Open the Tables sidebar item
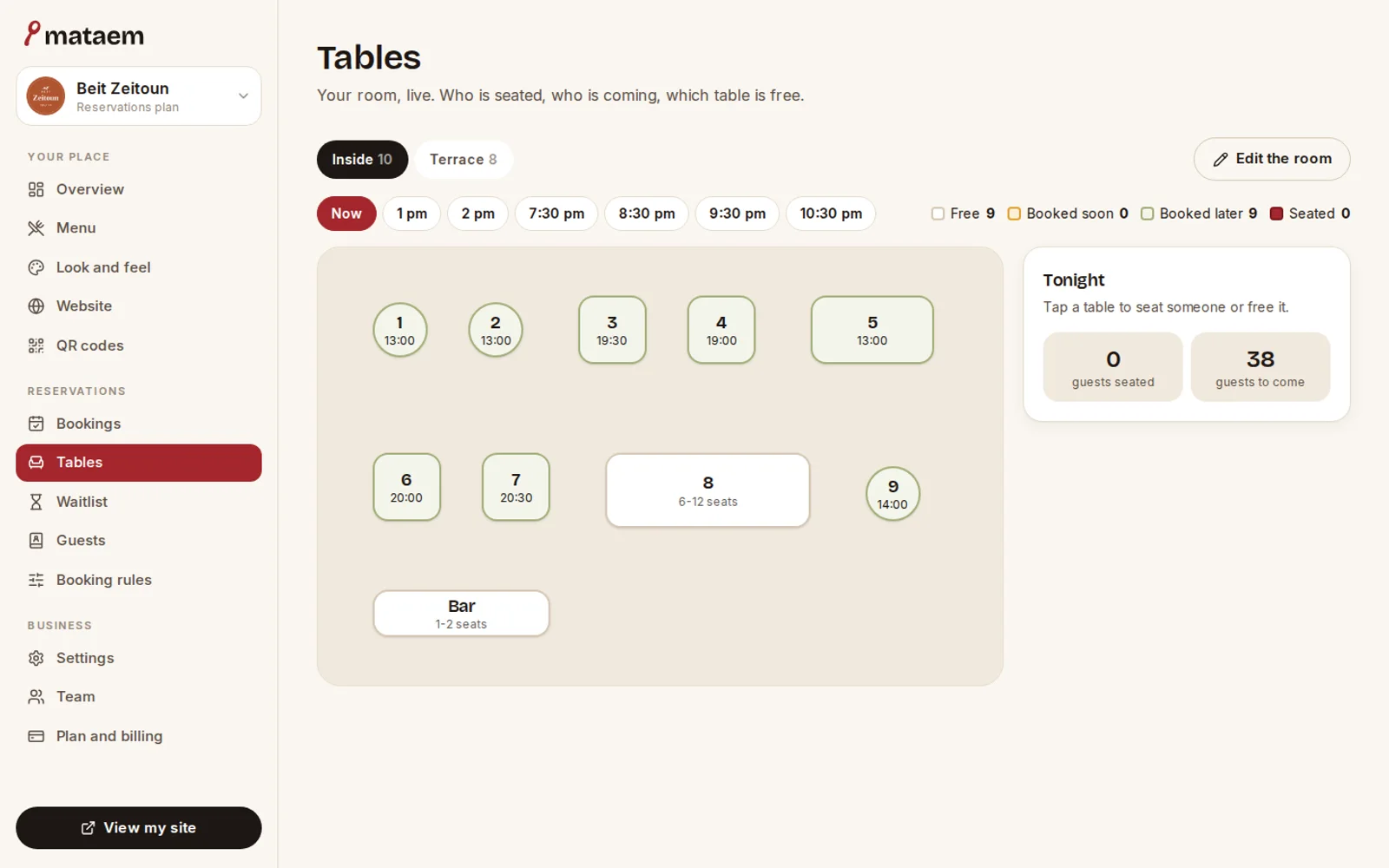 [x=139, y=463]
